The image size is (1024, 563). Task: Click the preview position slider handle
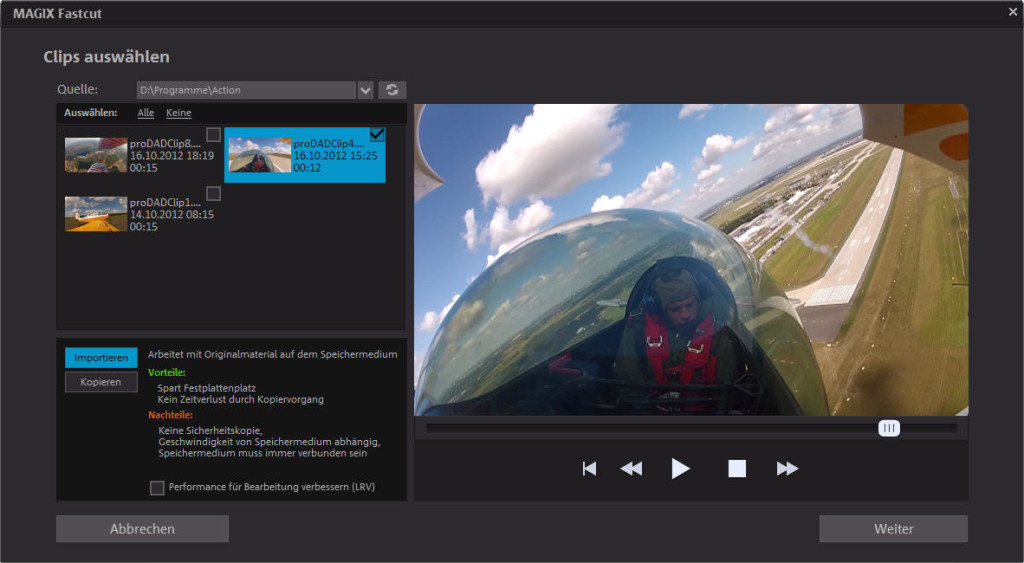tap(889, 428)
